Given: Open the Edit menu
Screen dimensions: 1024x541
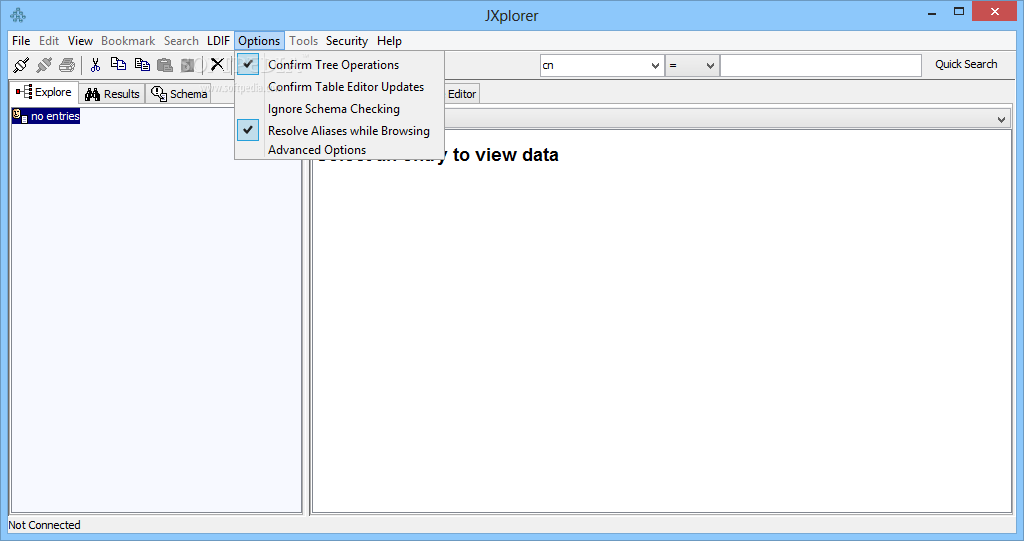Looking at the screenshot, I should pos(49,41).
